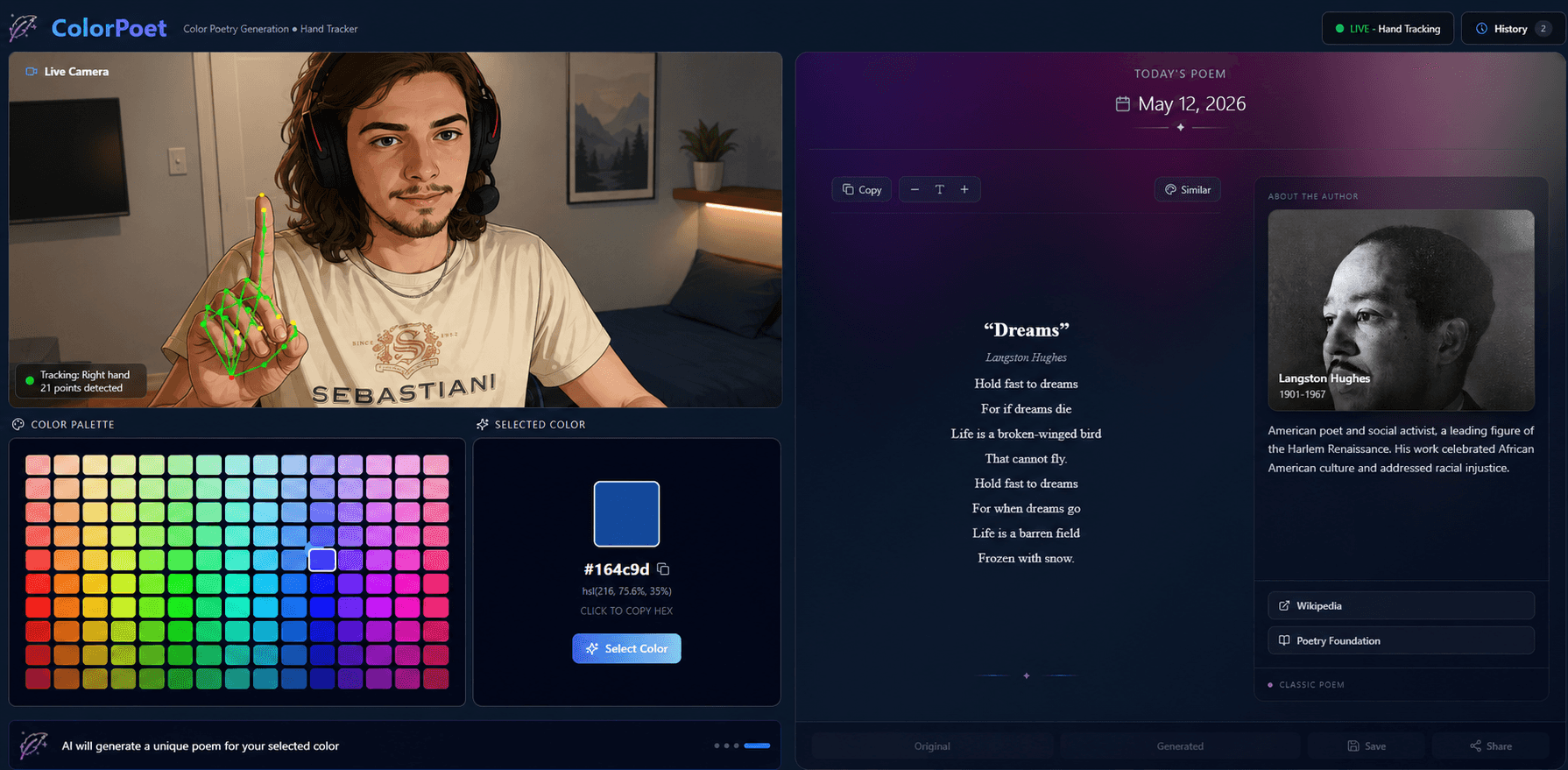Click the green tracking status dot
Viewport: 1568px width, 770px height.
[30, 381]
